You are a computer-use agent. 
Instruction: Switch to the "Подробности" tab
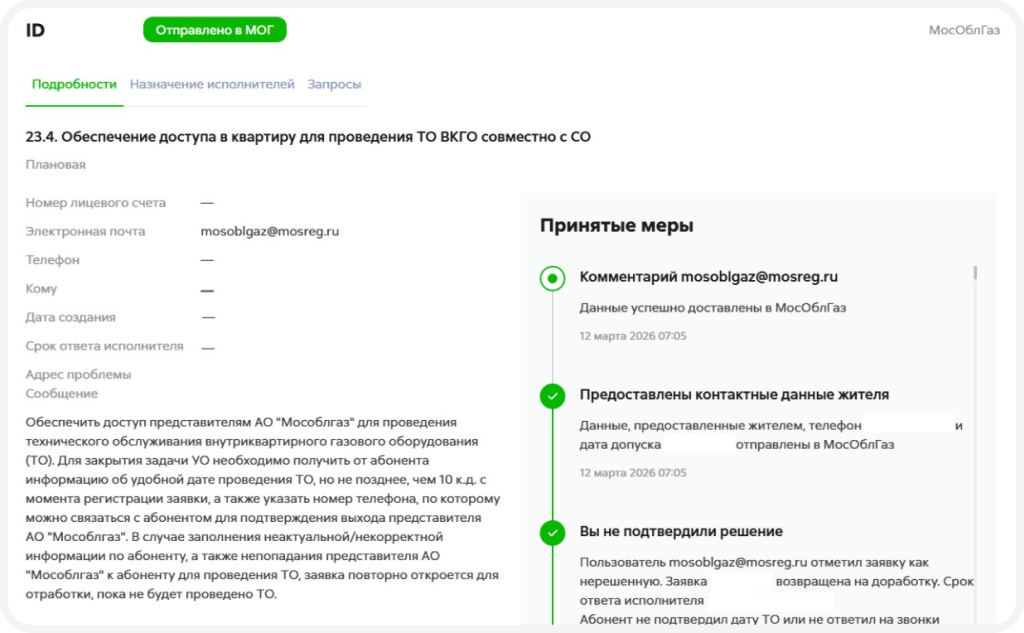coord(74,85)
